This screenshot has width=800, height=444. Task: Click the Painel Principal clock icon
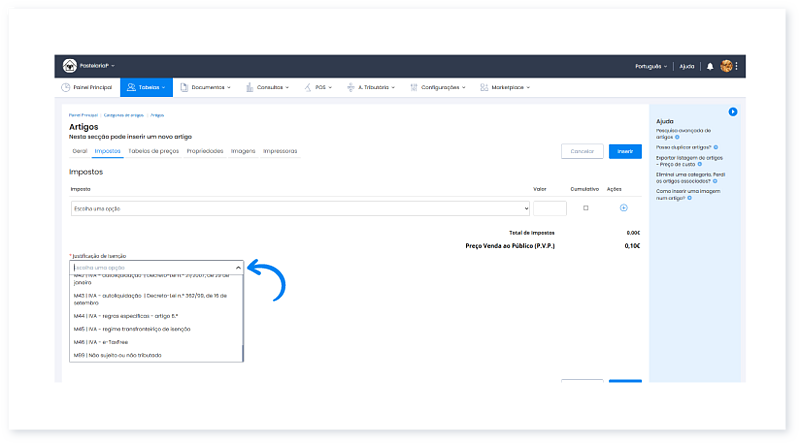[x=66, y=88]
